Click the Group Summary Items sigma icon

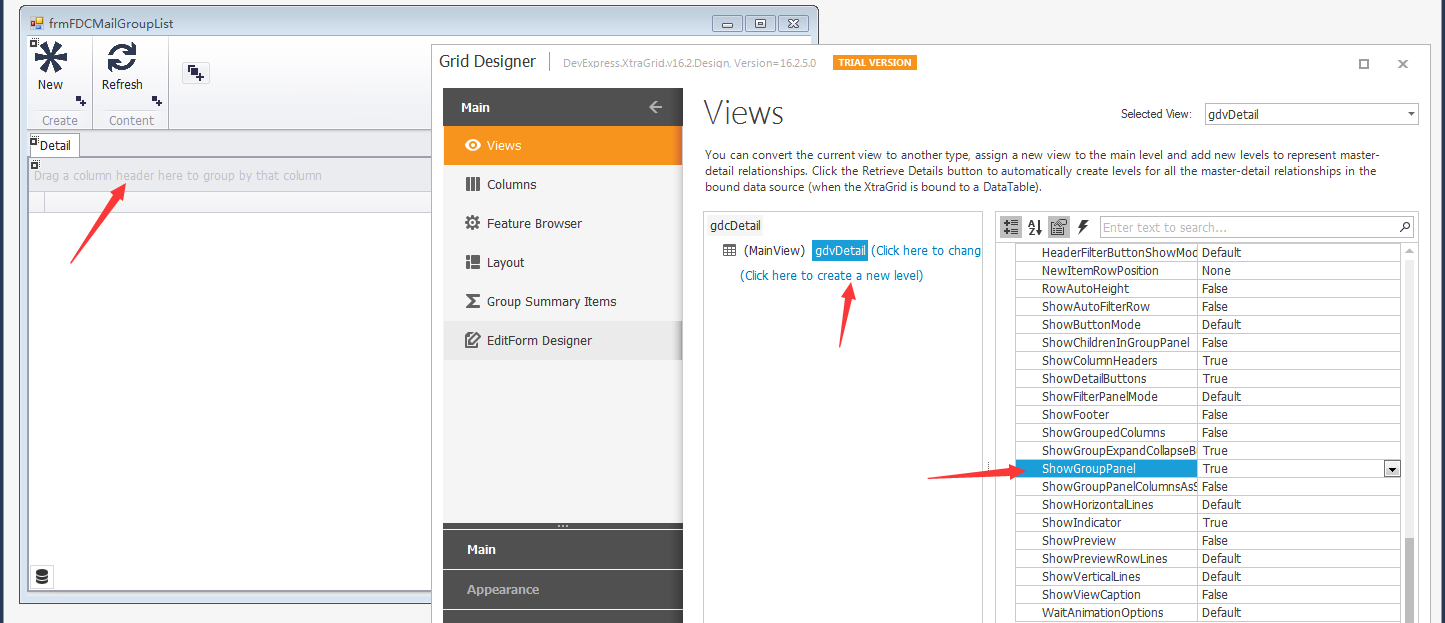tap(473, 301)
